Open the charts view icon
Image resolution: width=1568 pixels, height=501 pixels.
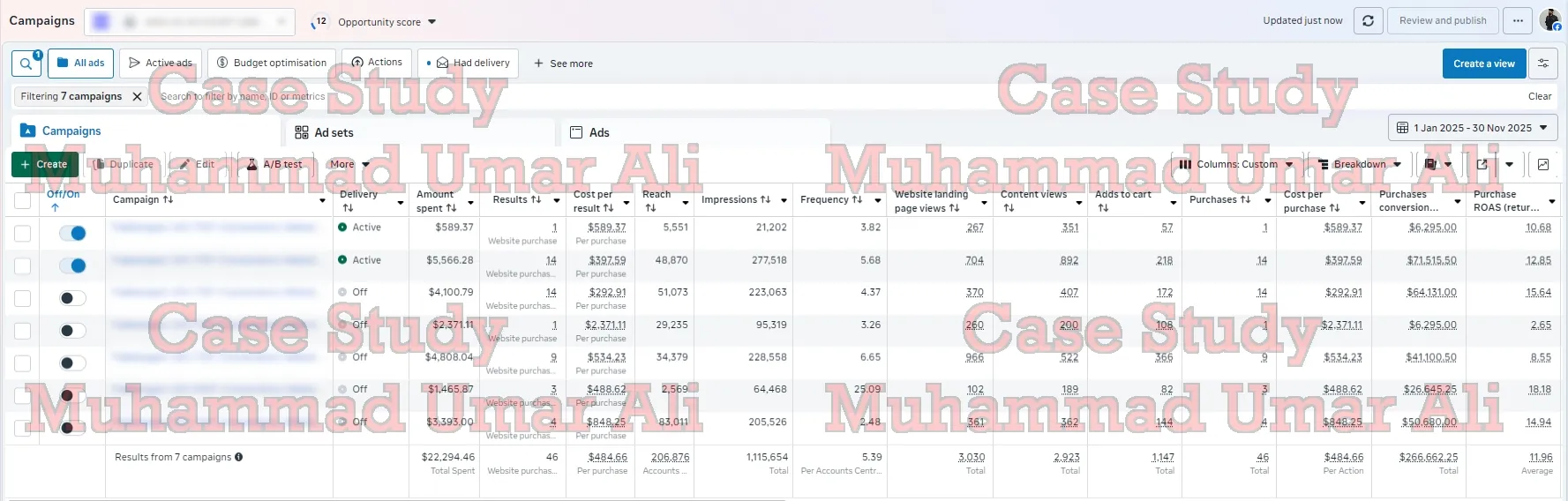pyautogui.click(x=1542, y=164)
